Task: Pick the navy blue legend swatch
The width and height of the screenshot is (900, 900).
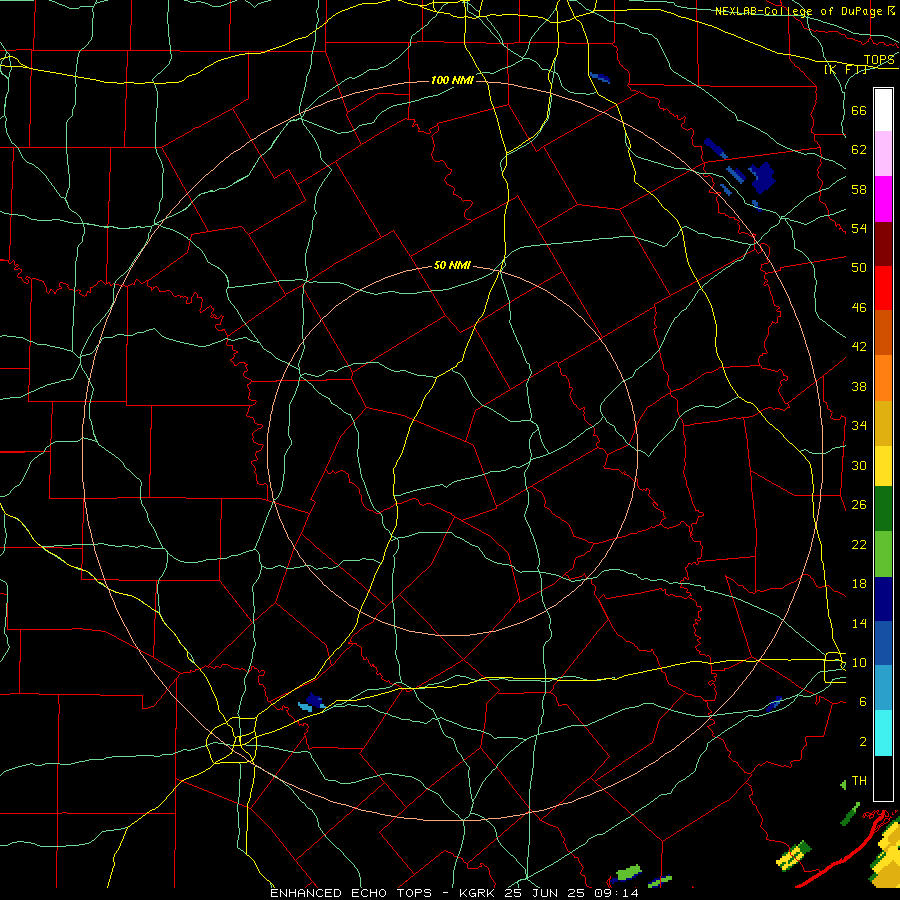Action: 883,599
